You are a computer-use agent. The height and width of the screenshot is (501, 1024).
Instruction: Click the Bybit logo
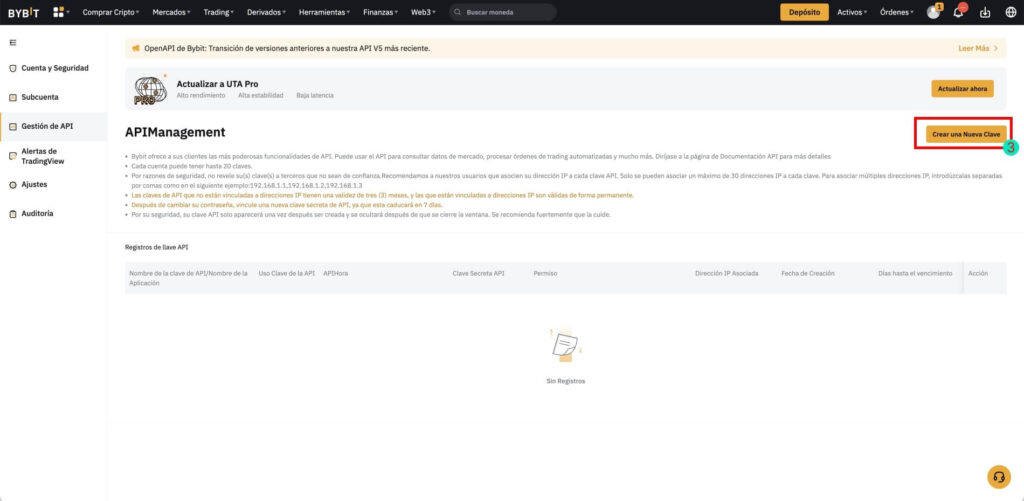pos(24,12)
